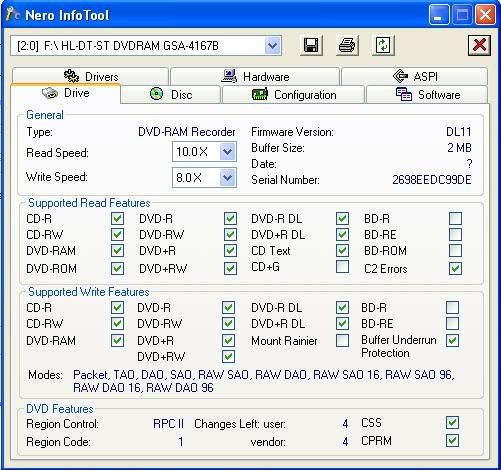
Task: Expand the Write Speed dropdown
Action: pyautogui.click(x=228, y=178)
